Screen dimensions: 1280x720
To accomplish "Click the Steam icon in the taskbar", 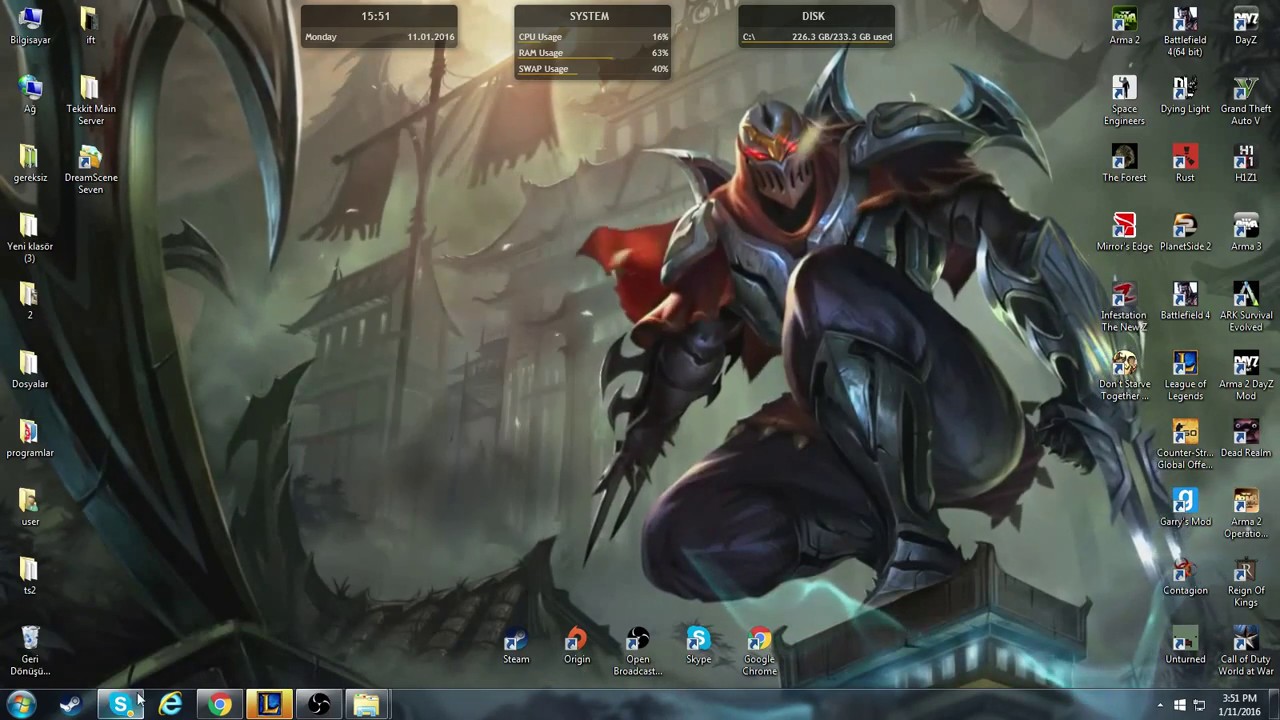I will coord(70,705).
